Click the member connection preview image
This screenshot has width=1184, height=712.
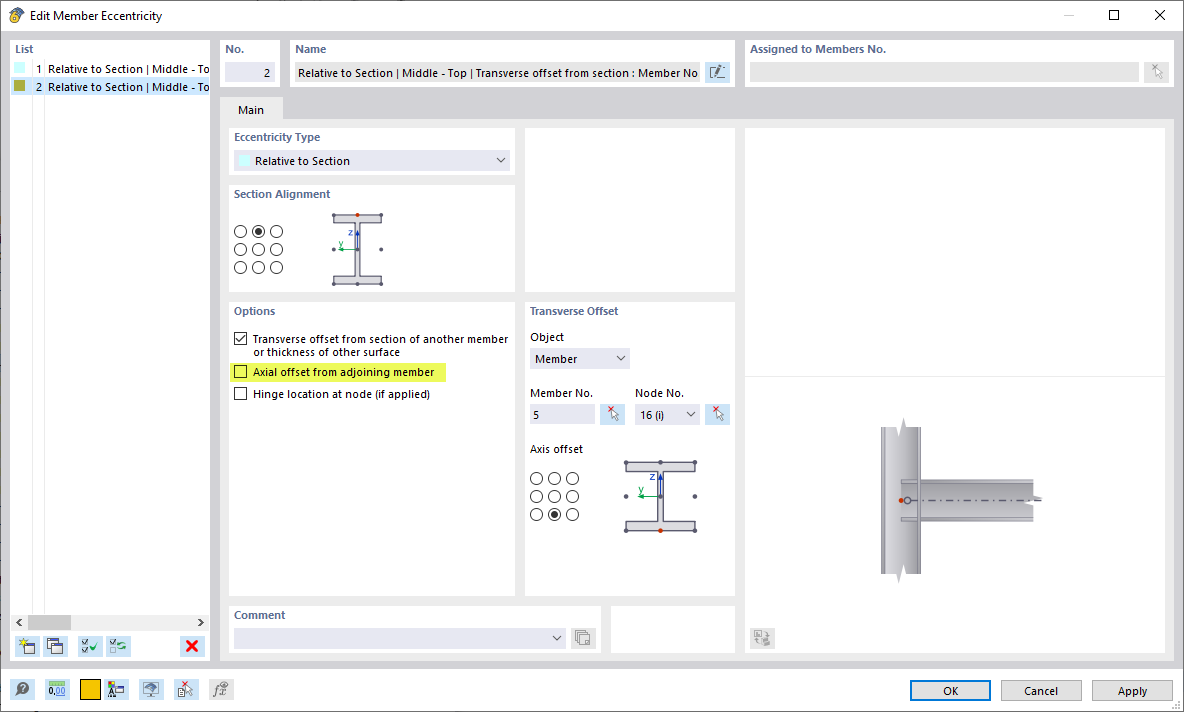[961, 501]
